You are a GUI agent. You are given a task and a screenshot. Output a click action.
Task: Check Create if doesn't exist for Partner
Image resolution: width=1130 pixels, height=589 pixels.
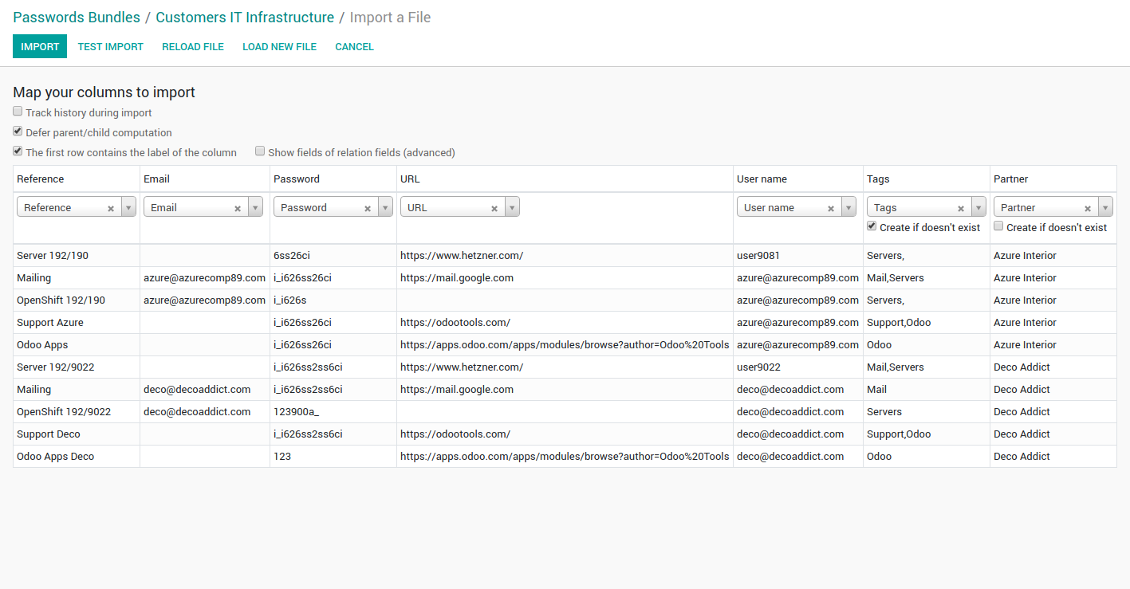(x=999, y=226)
